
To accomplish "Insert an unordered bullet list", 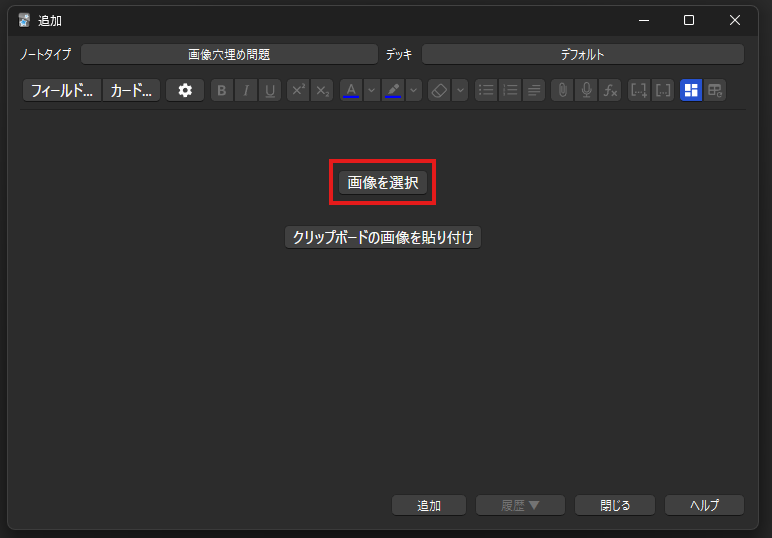I will (486, 91).
